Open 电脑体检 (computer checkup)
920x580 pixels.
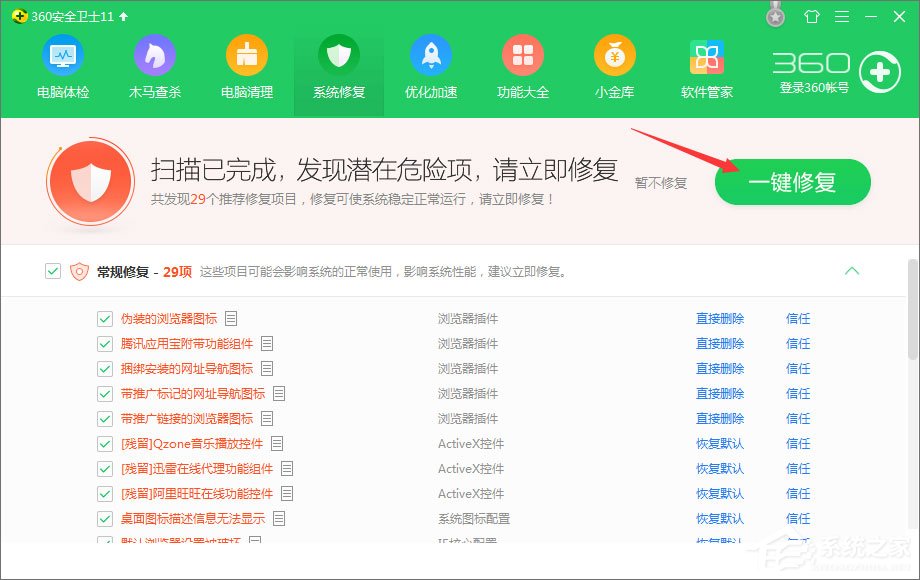click(x=63, y=67)
